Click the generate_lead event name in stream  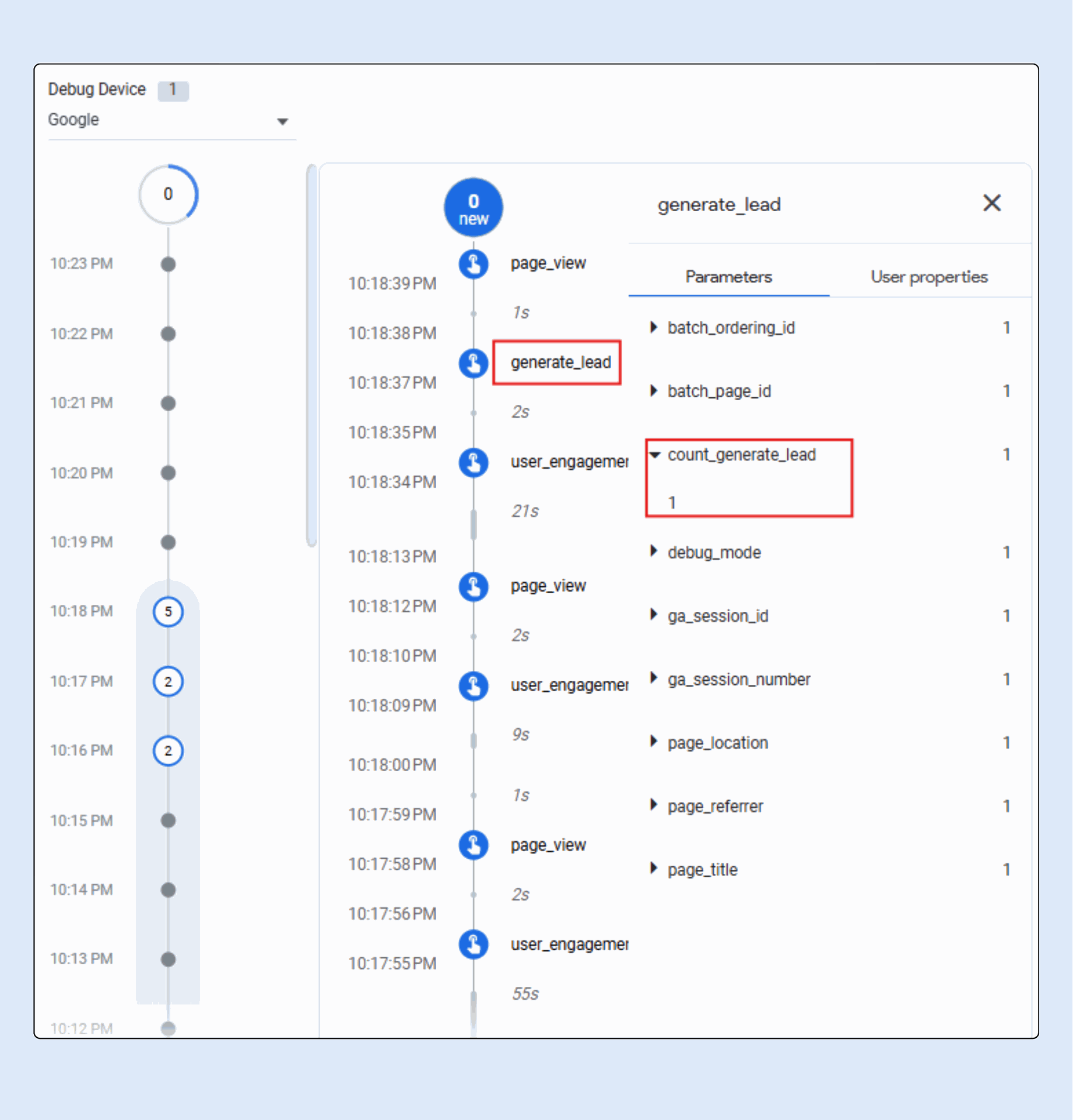[x=560, y=363]
